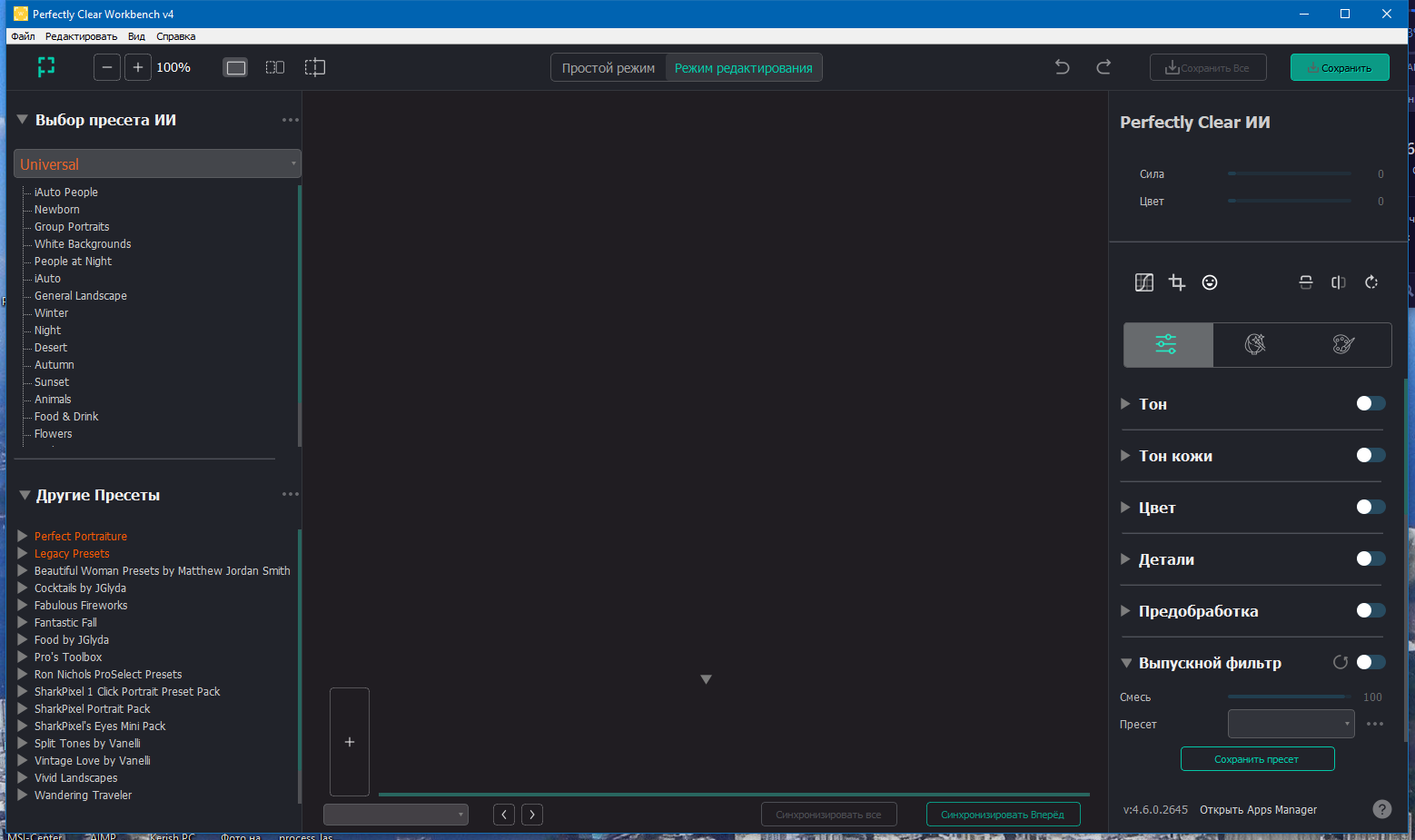Open the curves histogram tool
1415x840 pixels.
pyautogui.click(x=1144, y=282)
